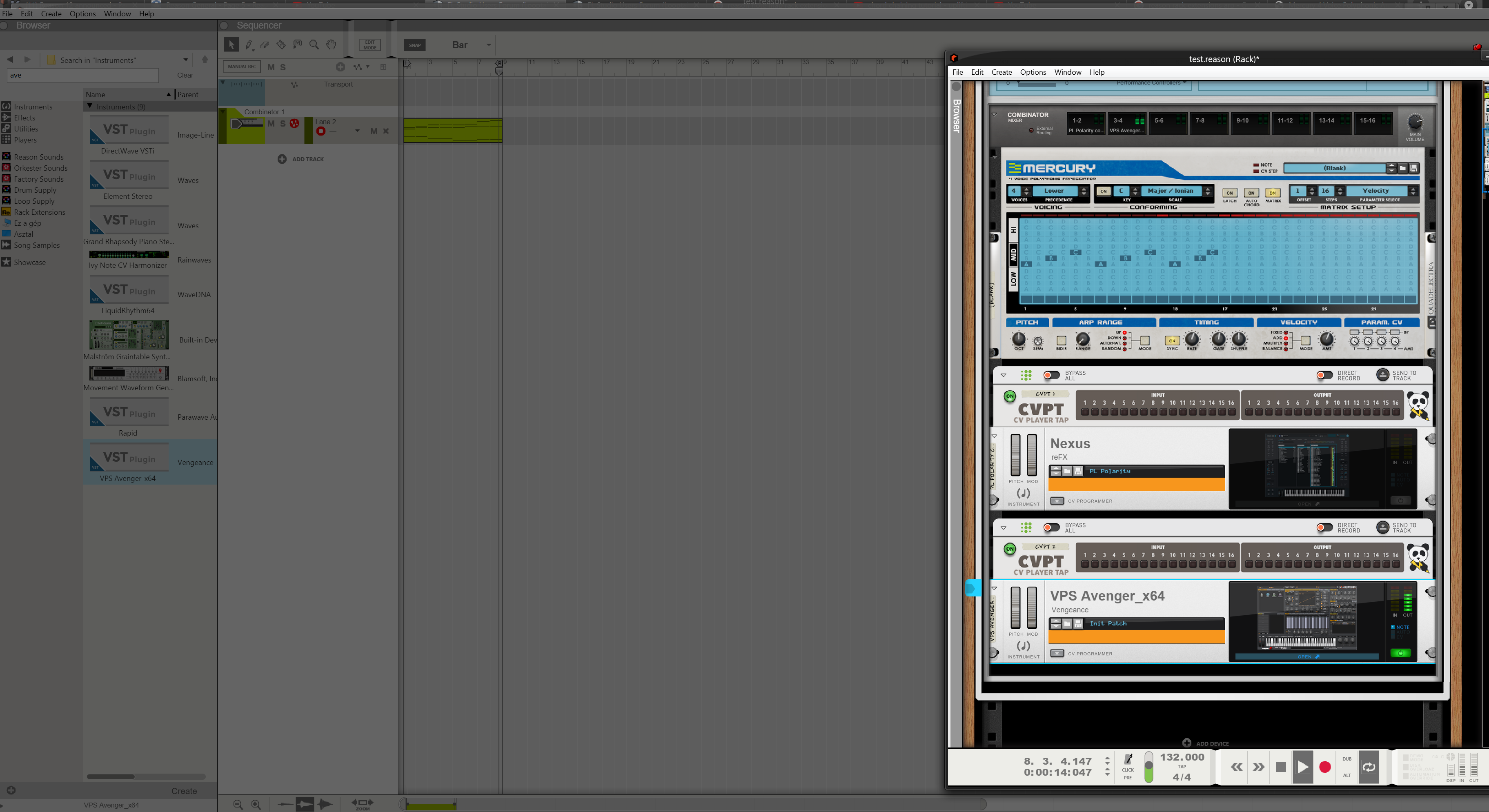1489x812 pixels.
Task: Open the Edit menu in main window
Action: click(x=27, y=14)
